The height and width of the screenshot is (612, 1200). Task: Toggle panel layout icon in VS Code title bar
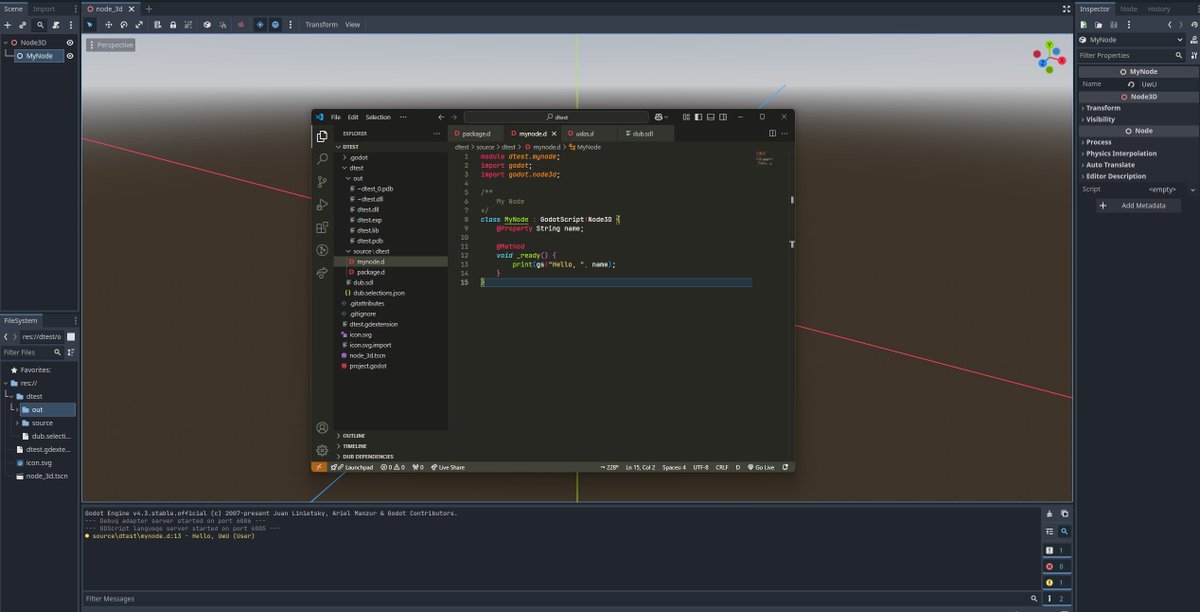(x=711, y=117)
